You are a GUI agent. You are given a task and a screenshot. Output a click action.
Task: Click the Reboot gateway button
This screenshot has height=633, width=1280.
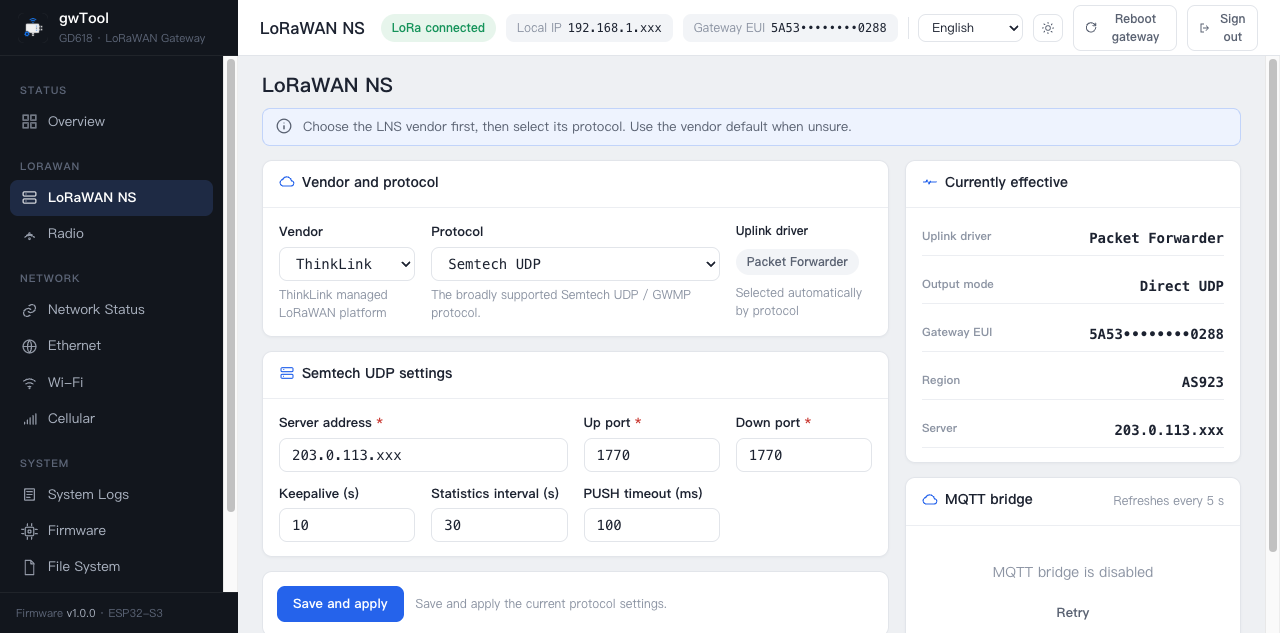tap(1125, 28)
